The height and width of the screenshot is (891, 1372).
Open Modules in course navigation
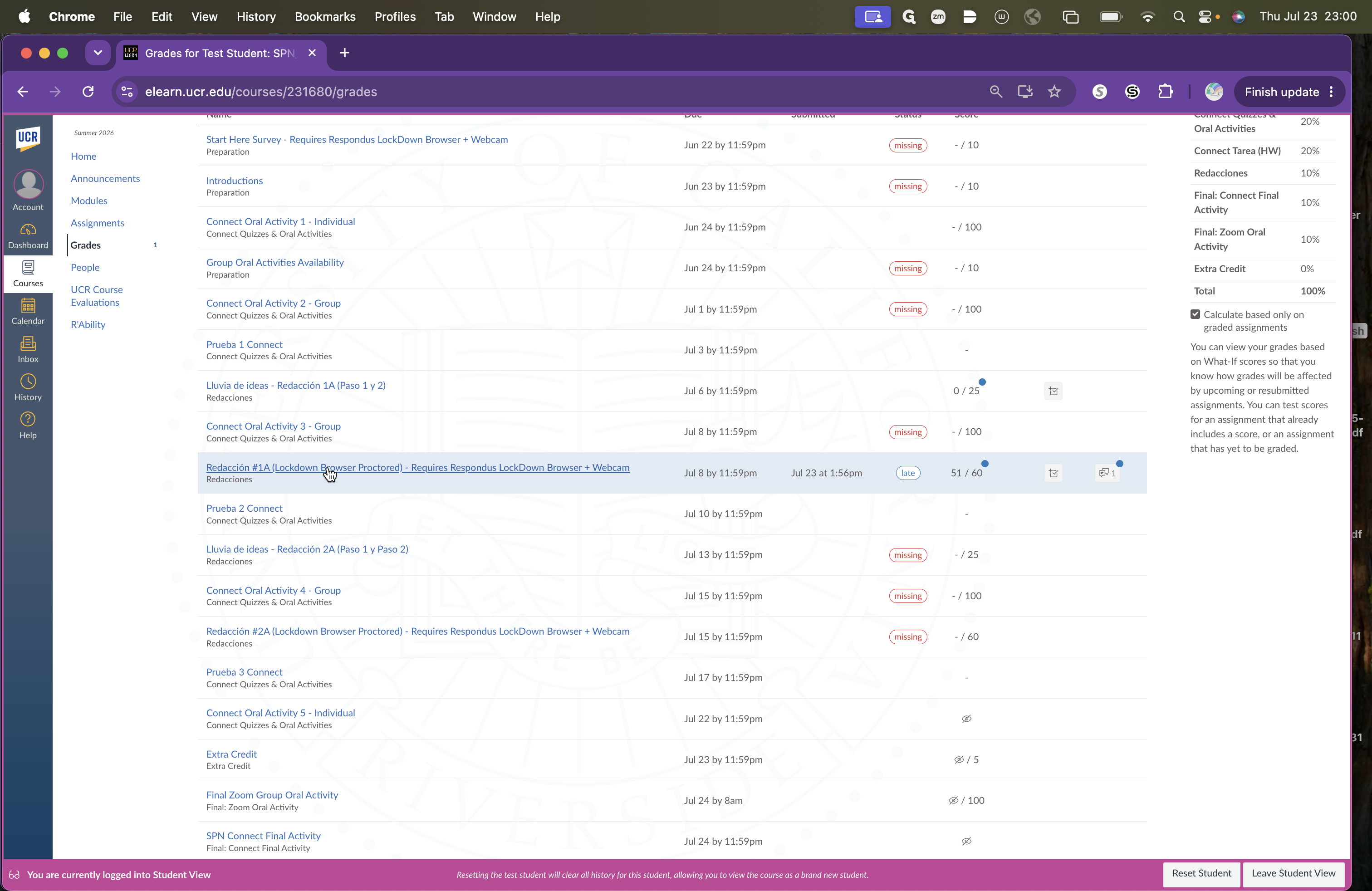point(89,201)
